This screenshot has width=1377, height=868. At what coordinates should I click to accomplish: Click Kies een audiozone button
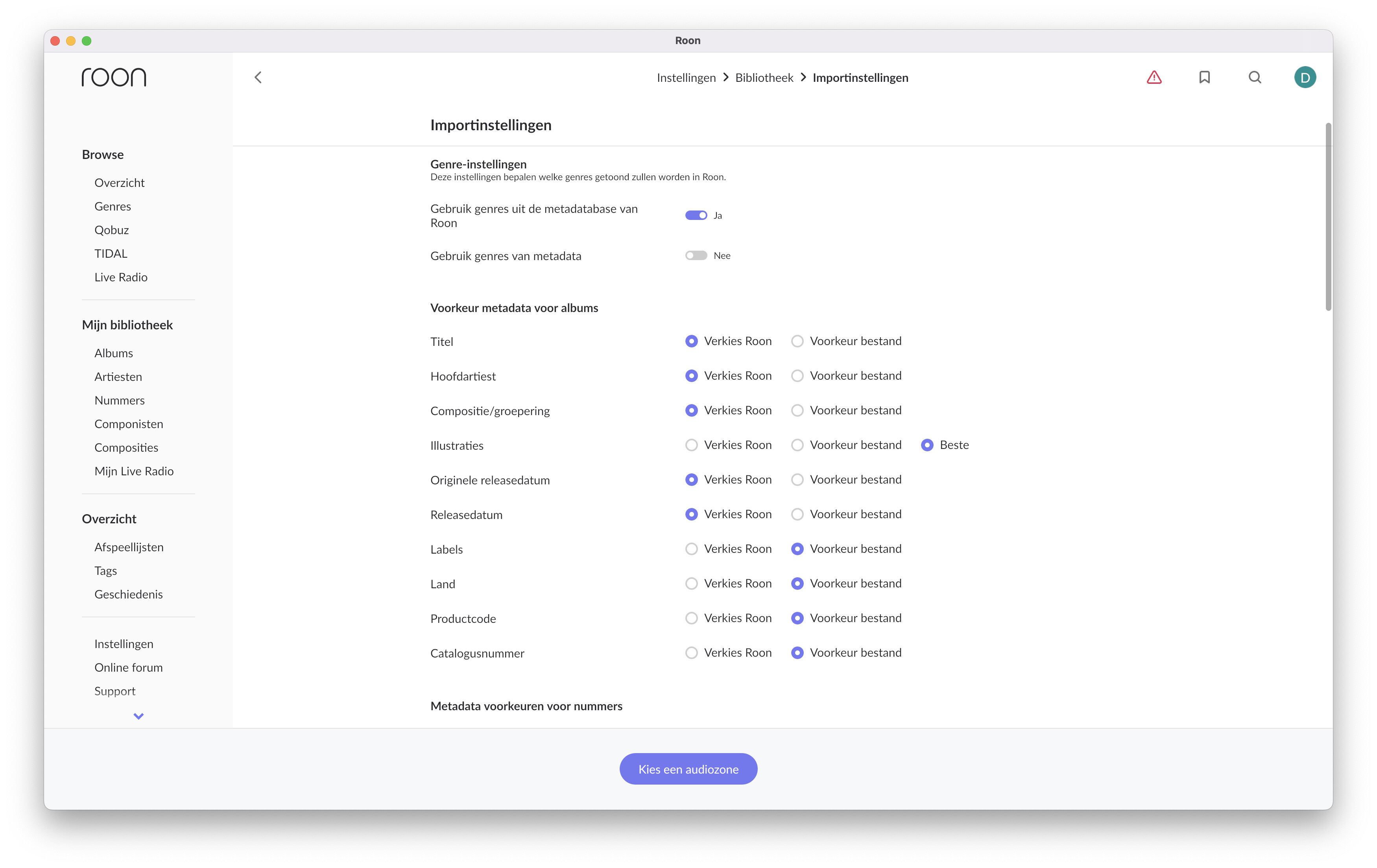(x=688, y=769)
